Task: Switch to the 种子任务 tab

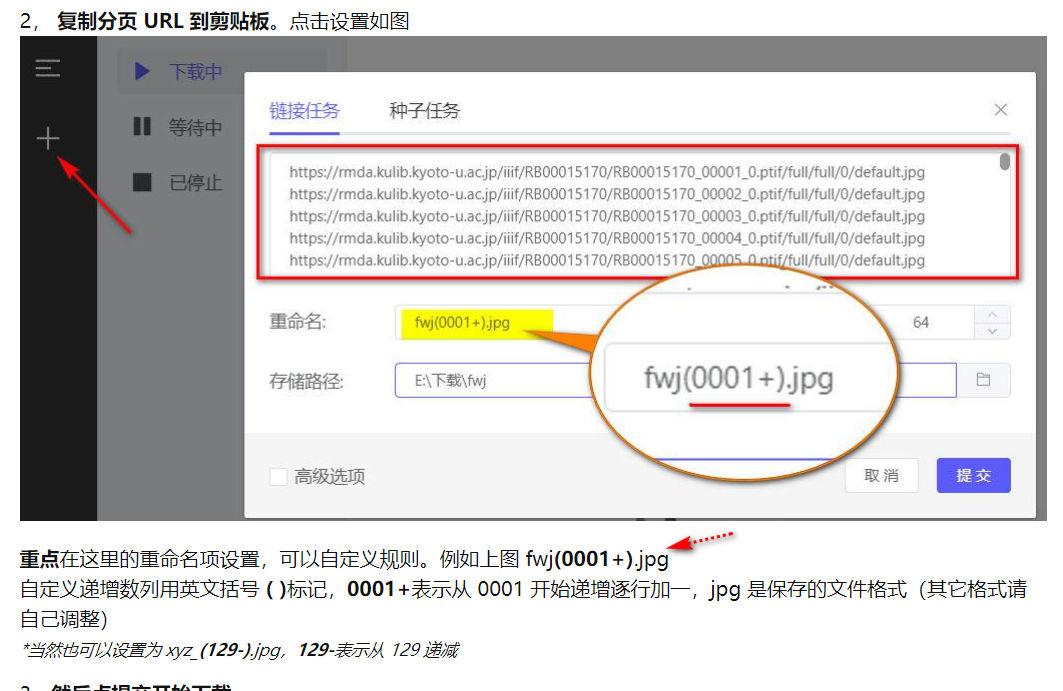Action: [x=425, y=111]
